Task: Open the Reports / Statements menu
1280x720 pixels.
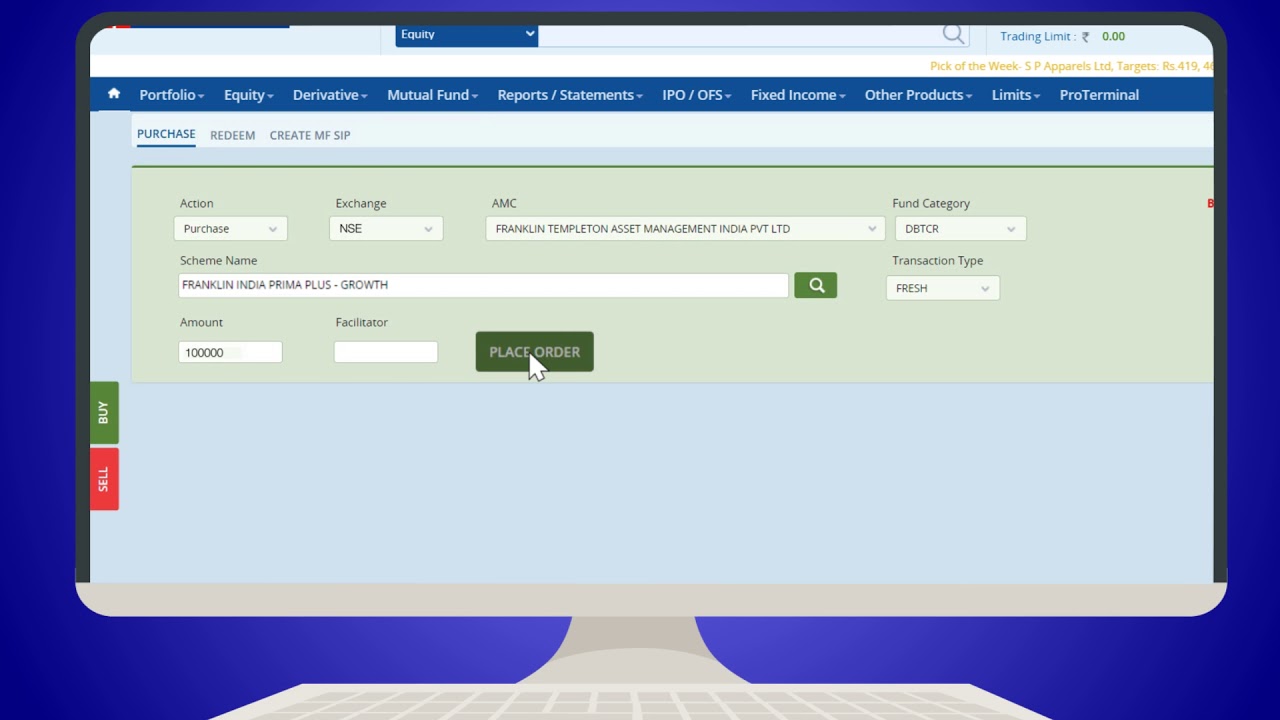Action: coord(570,95)
